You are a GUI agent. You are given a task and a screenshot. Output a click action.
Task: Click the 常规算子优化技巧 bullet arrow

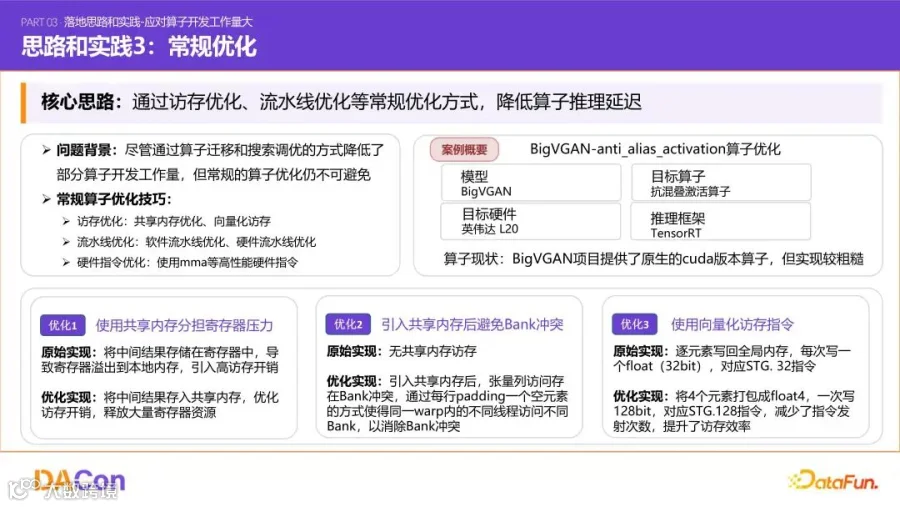tap(46, 199)
